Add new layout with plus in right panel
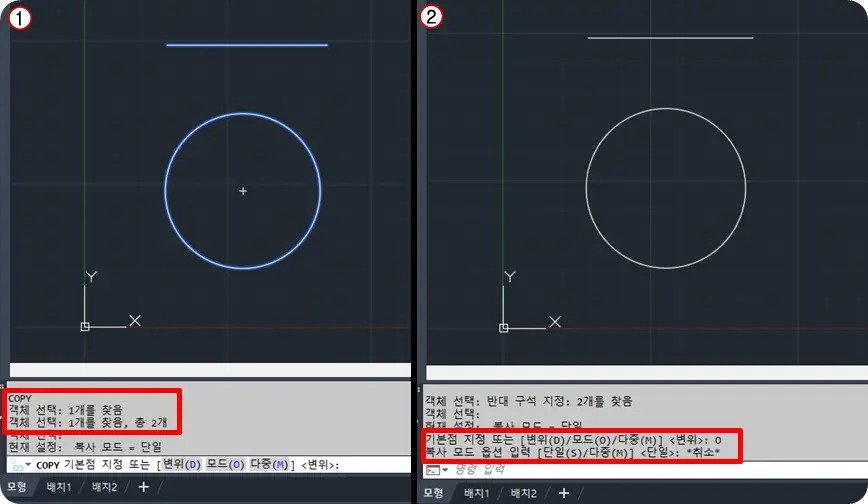The height and width of the screenshot is (504, 868). click(x=564, y=493)
